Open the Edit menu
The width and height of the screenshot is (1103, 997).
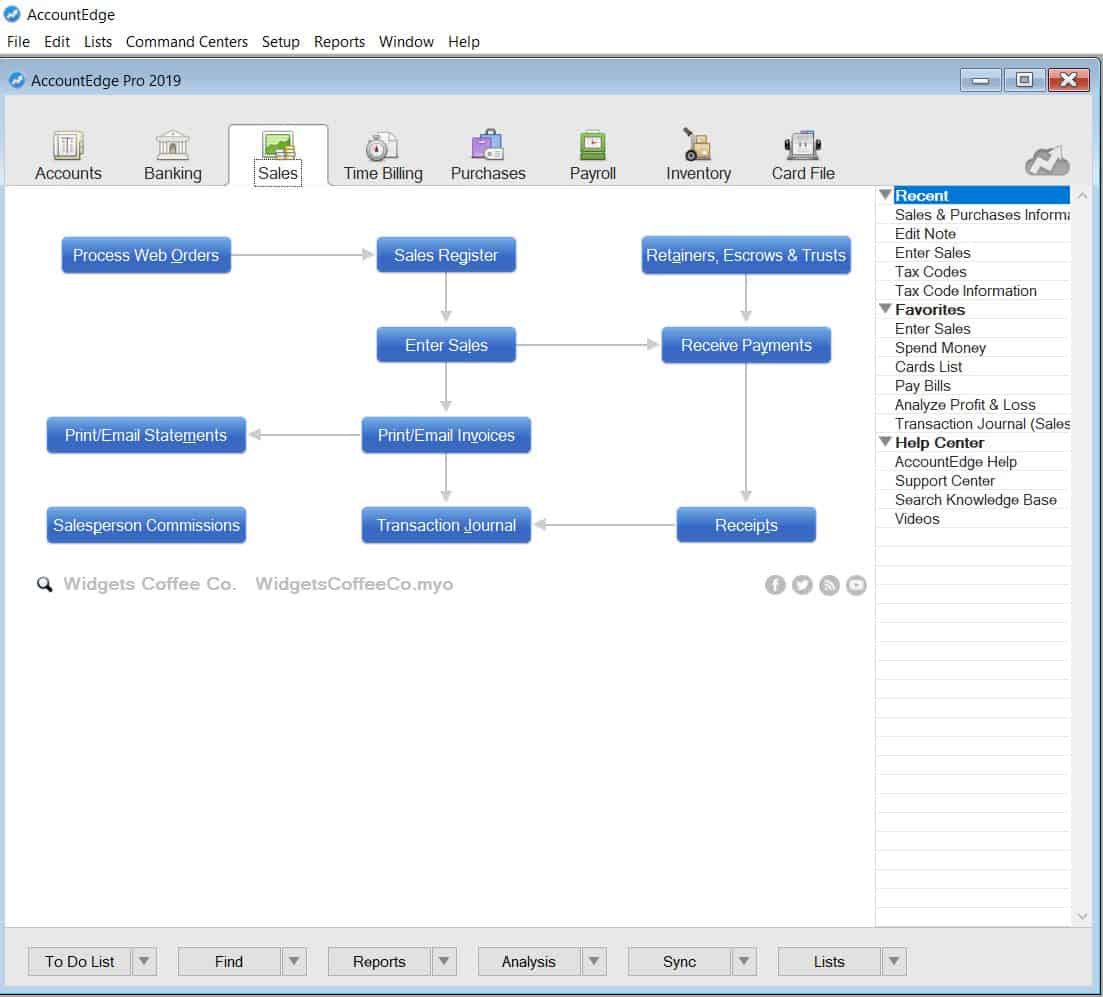(x=57, y=42)
